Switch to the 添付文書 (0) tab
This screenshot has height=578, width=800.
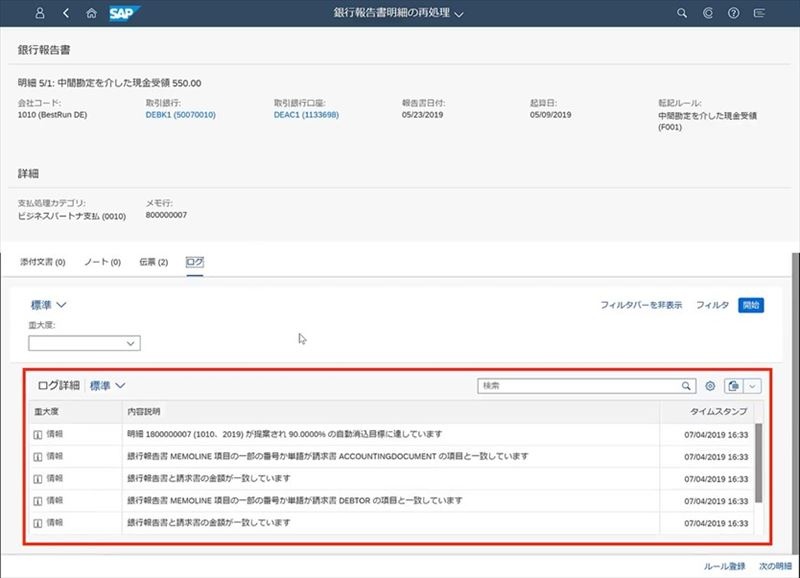tap(42, 262)
